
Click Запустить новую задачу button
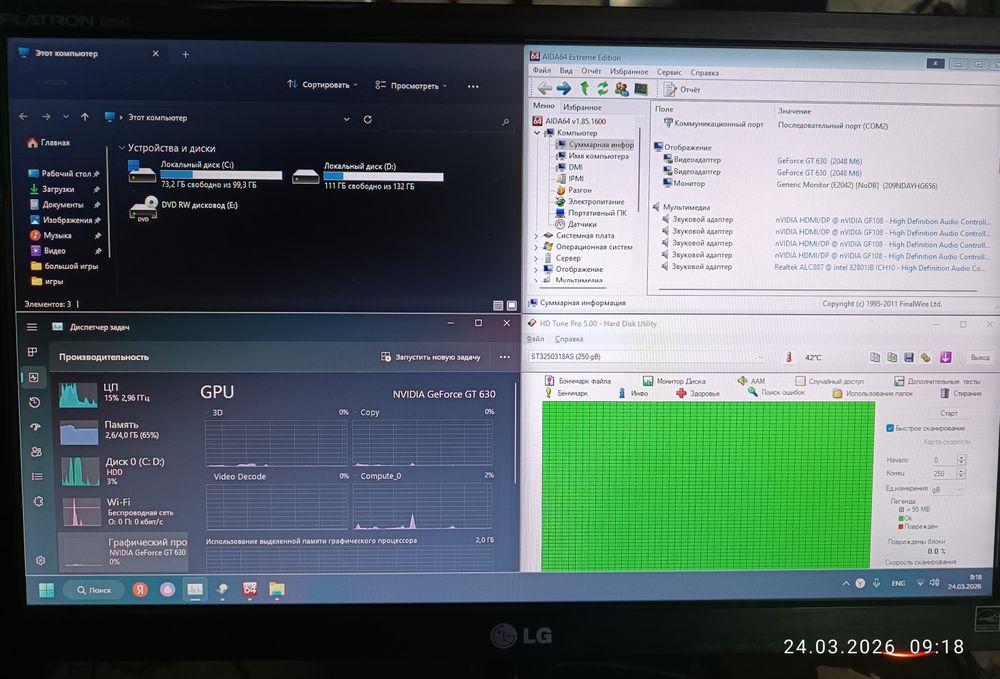[430, 357]
